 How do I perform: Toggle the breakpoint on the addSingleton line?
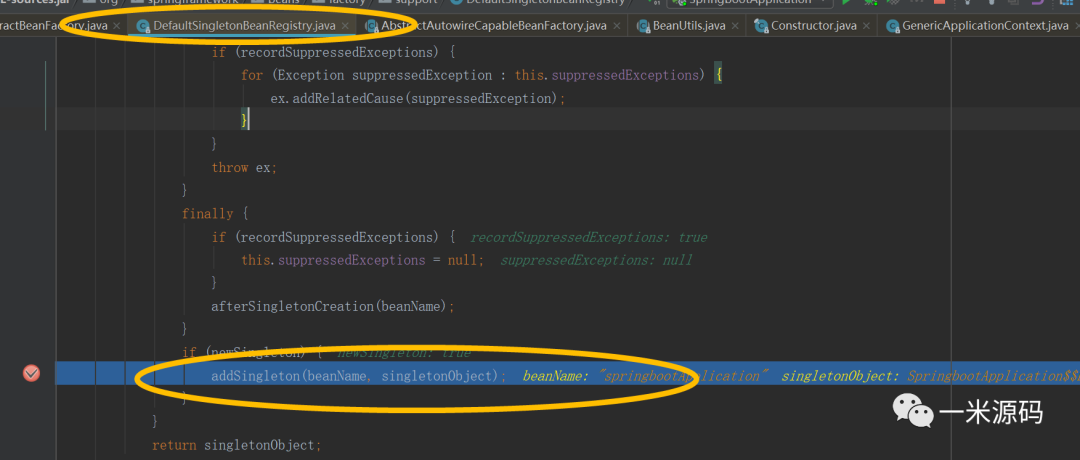31,374
